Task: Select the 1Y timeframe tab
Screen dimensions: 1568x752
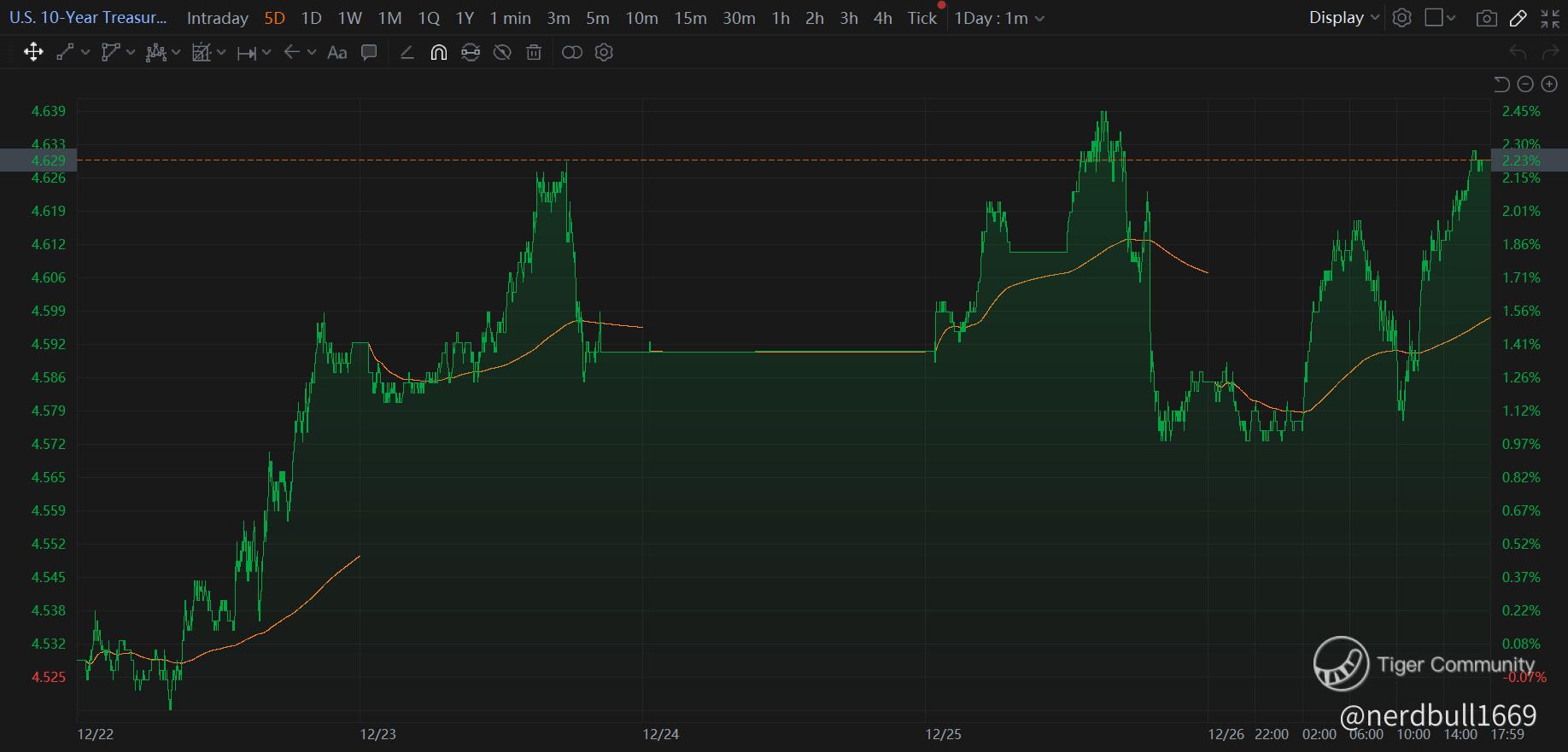Action: [x=465, y=18]
